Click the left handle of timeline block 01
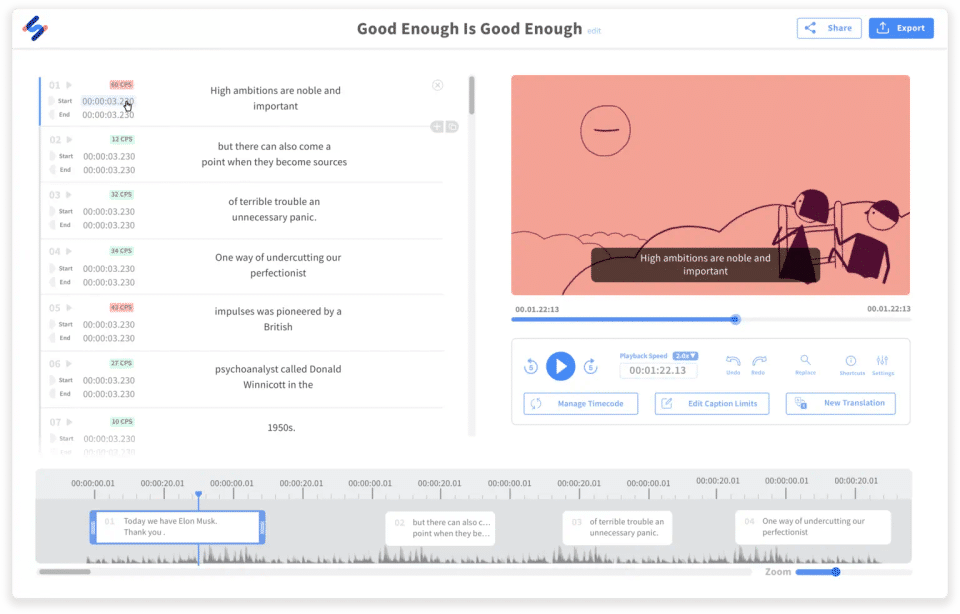Image resolution: width=960 pixels, height=614 pixels. pyautogui.click(x=93, y=526)
